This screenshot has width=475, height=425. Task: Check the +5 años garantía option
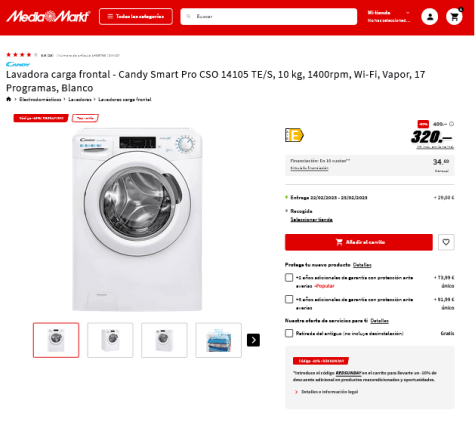(289, 299)
